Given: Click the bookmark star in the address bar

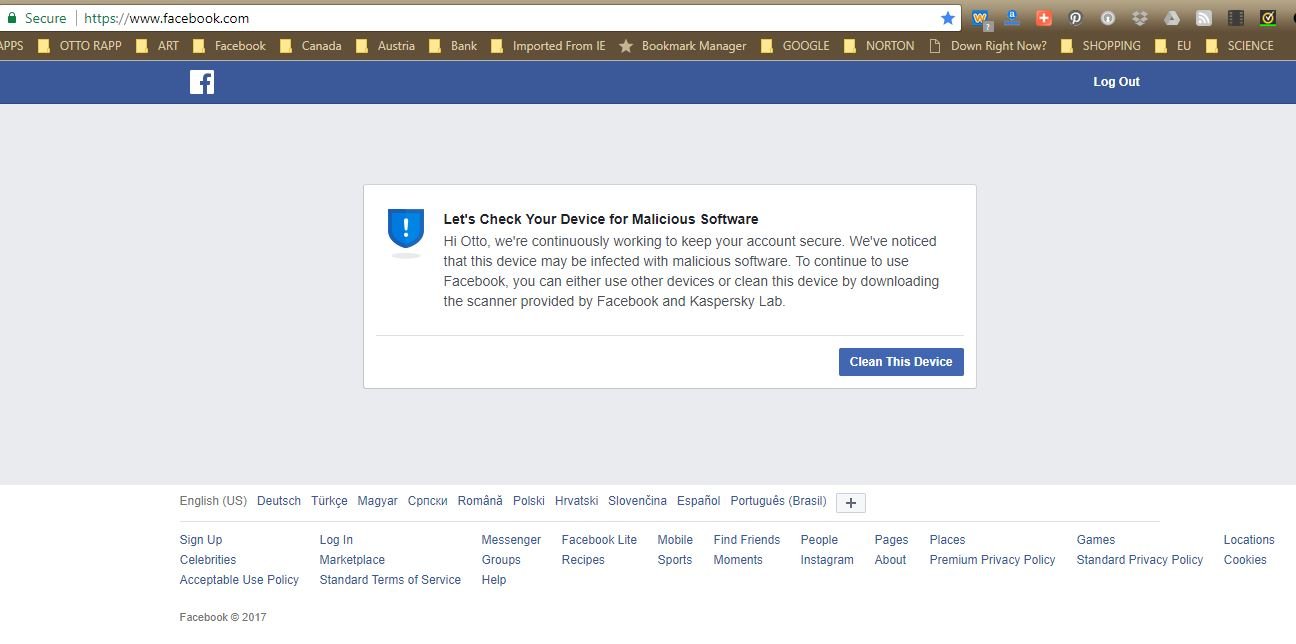Looking at the screenshot, I should [948, 18].
